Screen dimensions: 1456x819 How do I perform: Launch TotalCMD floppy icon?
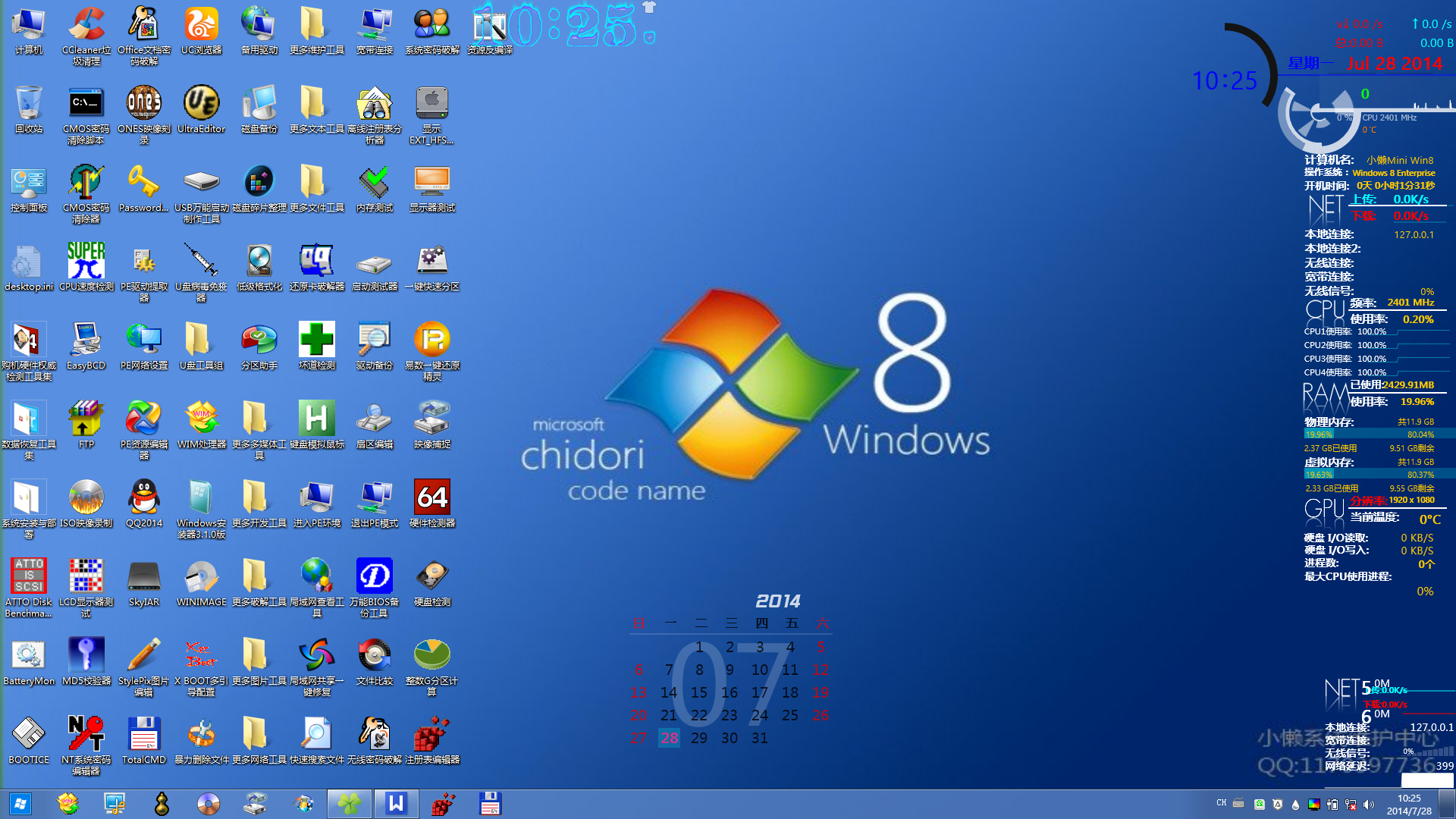tap(144, 740)
